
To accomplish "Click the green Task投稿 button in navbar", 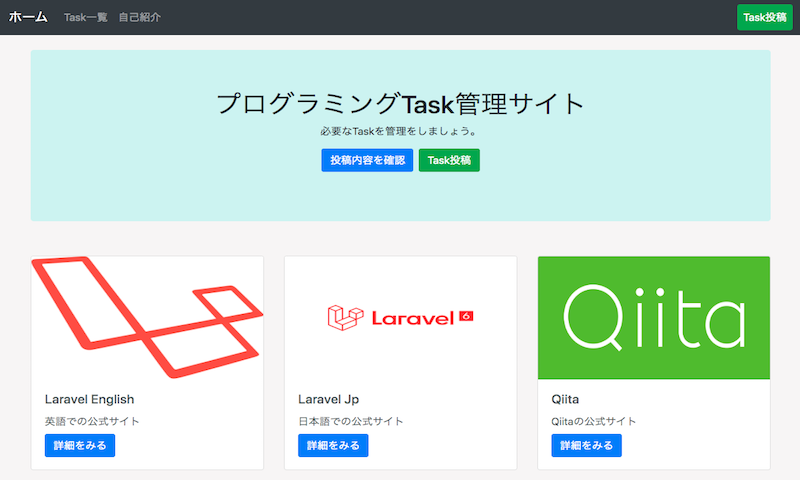I will tap(764, 17).
